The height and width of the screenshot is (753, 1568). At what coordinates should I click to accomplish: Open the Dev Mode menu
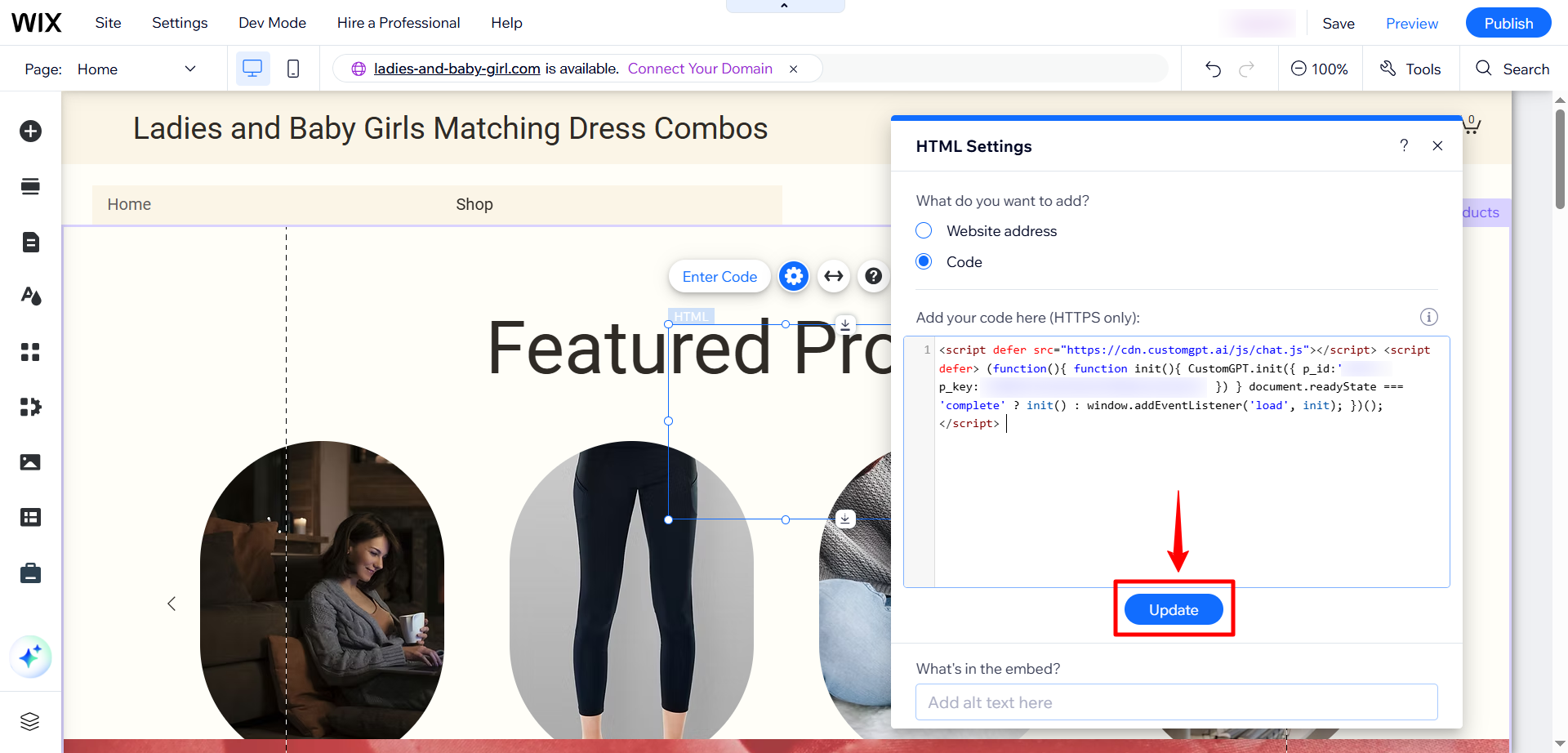[x=272, y=23]
